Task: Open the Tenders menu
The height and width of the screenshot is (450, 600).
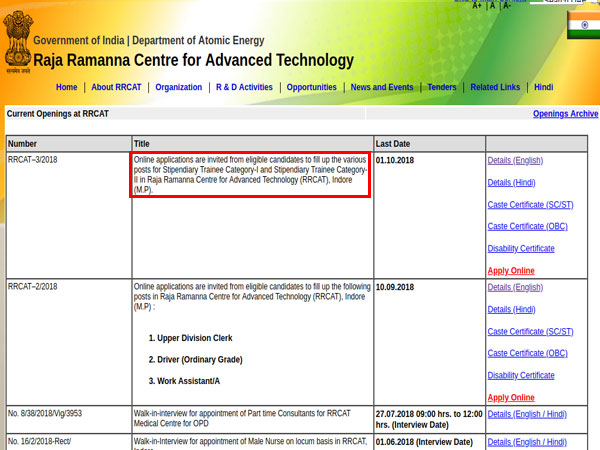Action: click(442, 87)
